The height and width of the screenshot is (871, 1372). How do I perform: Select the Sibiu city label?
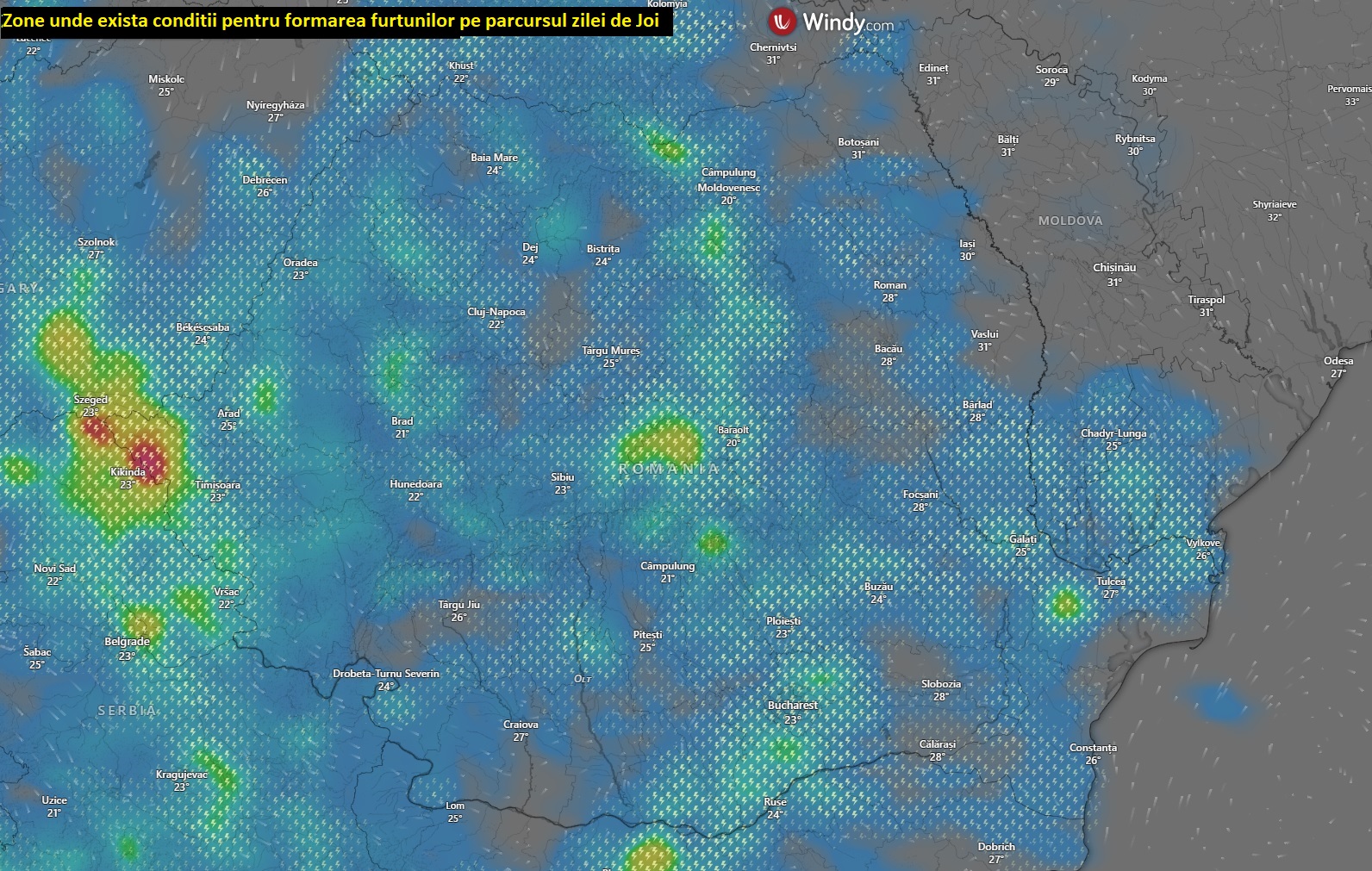tap(563, 477)
